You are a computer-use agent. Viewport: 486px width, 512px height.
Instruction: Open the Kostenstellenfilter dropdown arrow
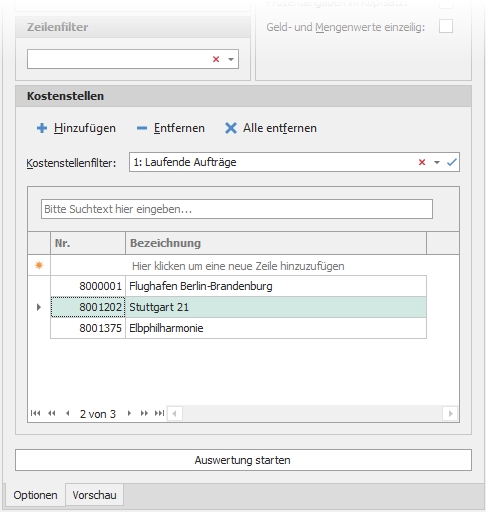click(437, 162)
